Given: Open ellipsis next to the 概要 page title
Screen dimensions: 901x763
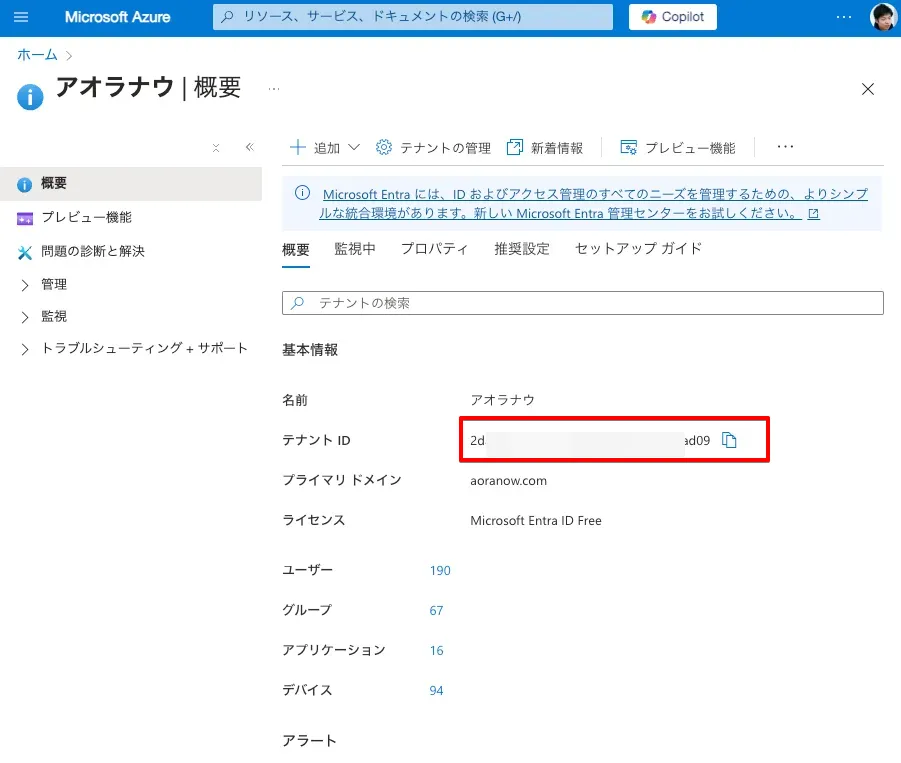Looking at the screenshot, I should [x=274, y=89].
